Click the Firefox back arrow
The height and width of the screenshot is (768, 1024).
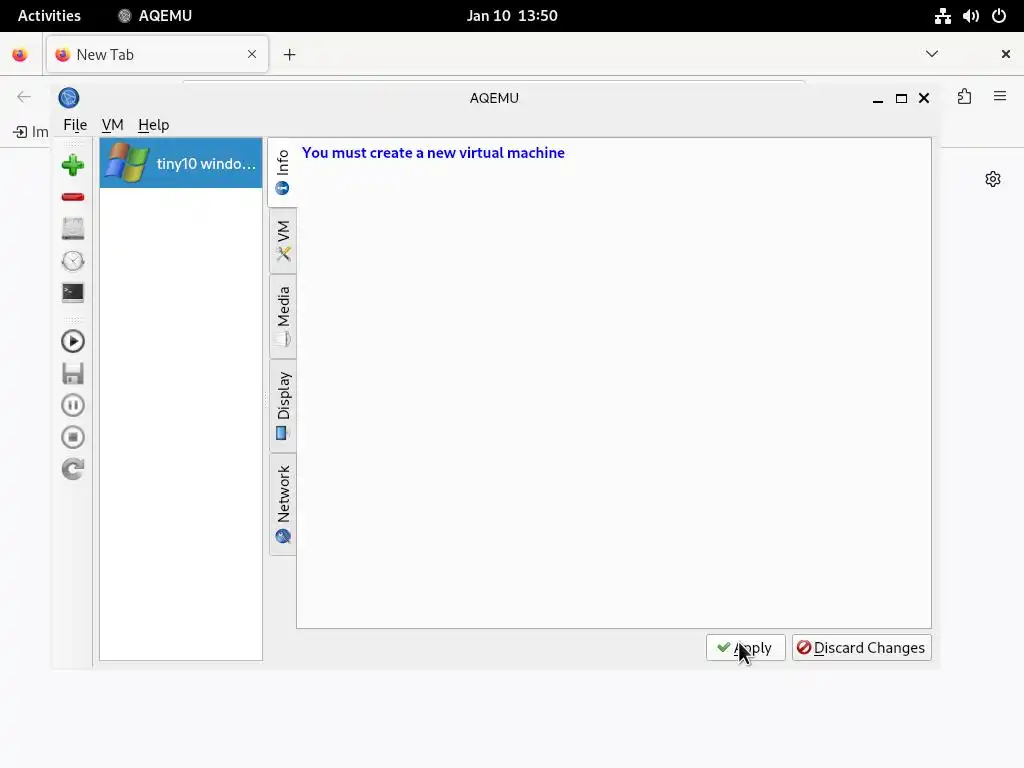24,97
